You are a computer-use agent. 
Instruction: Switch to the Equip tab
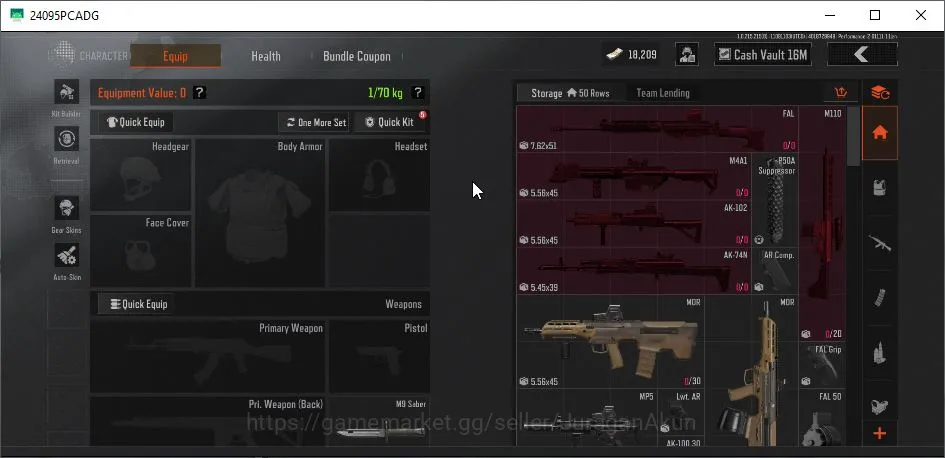click(x=175, y=56)
